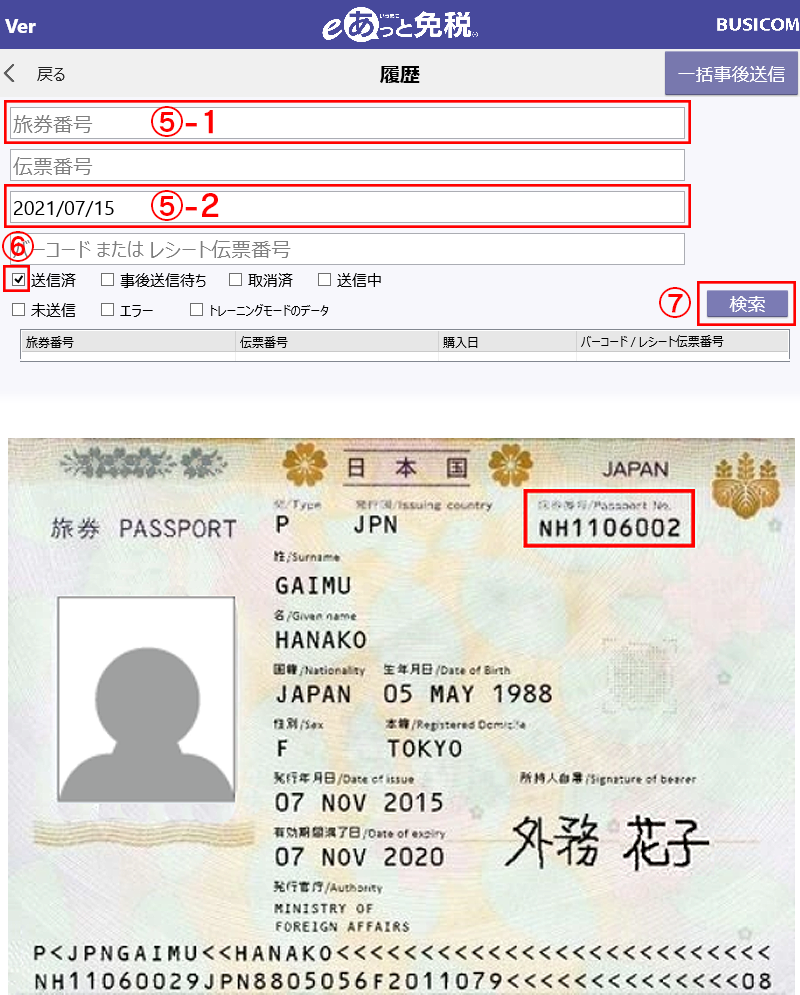Open the date field showing 2021/07/15
The width and height of the screenshot is (800, 995).
(347, 207)
